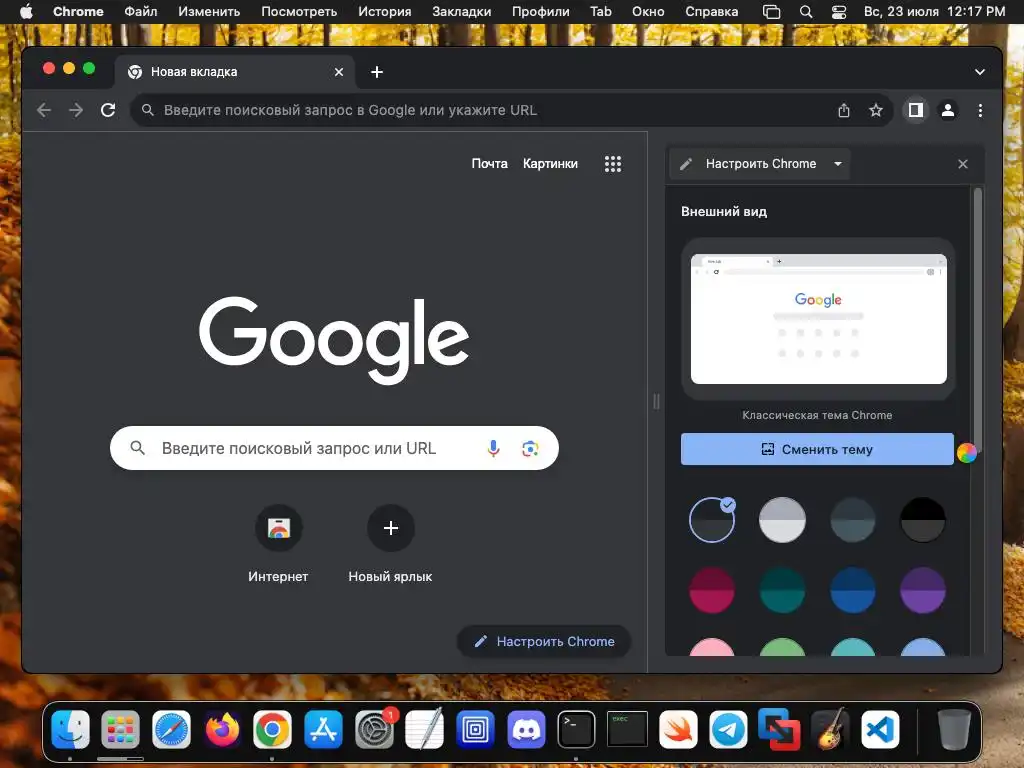Close the Настроить Chrome side panel
The height and width of the screenshot is (768, 1024).
(x=963, y=164)
